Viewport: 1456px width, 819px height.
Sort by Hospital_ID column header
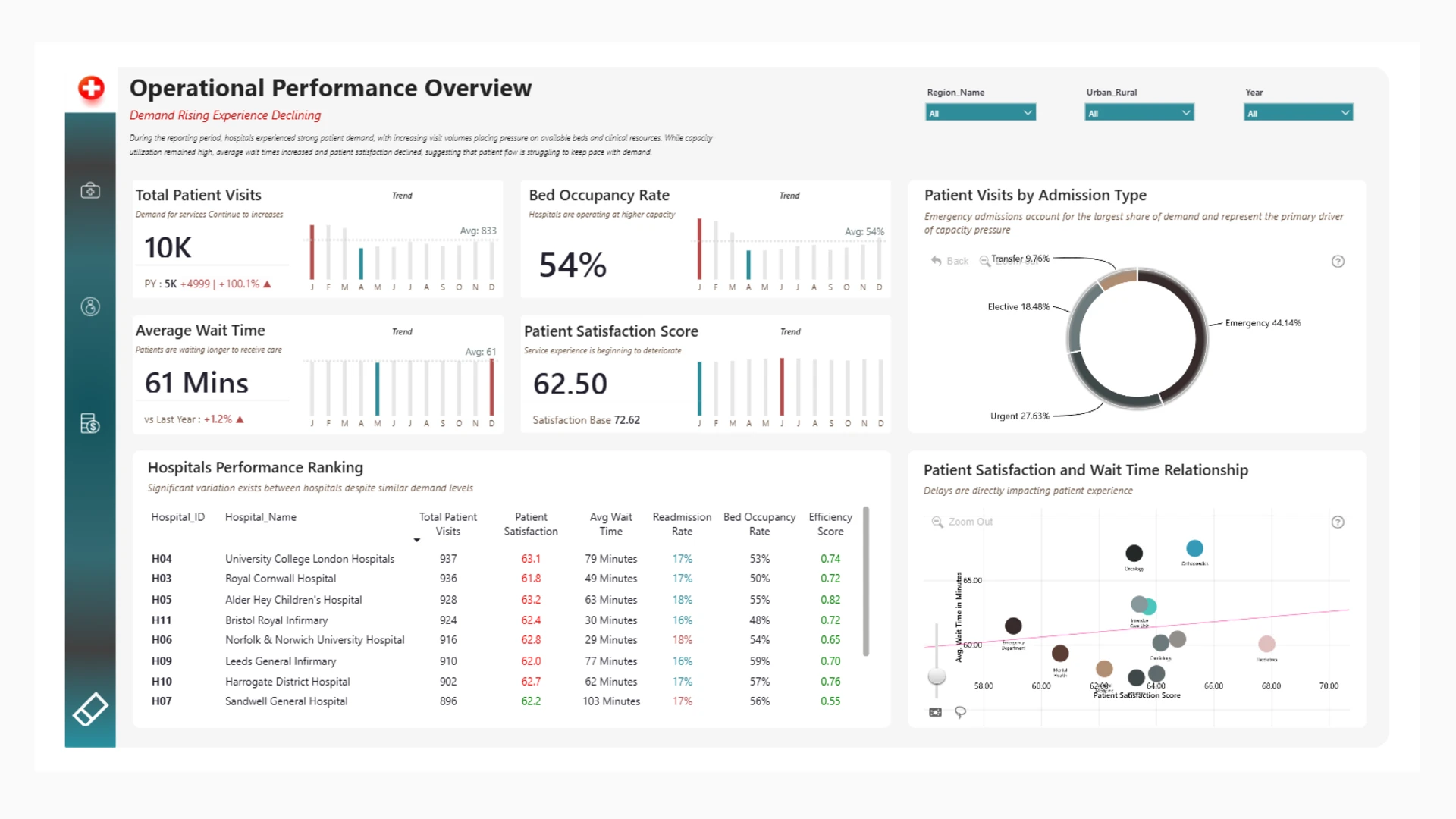click(177, 517)
